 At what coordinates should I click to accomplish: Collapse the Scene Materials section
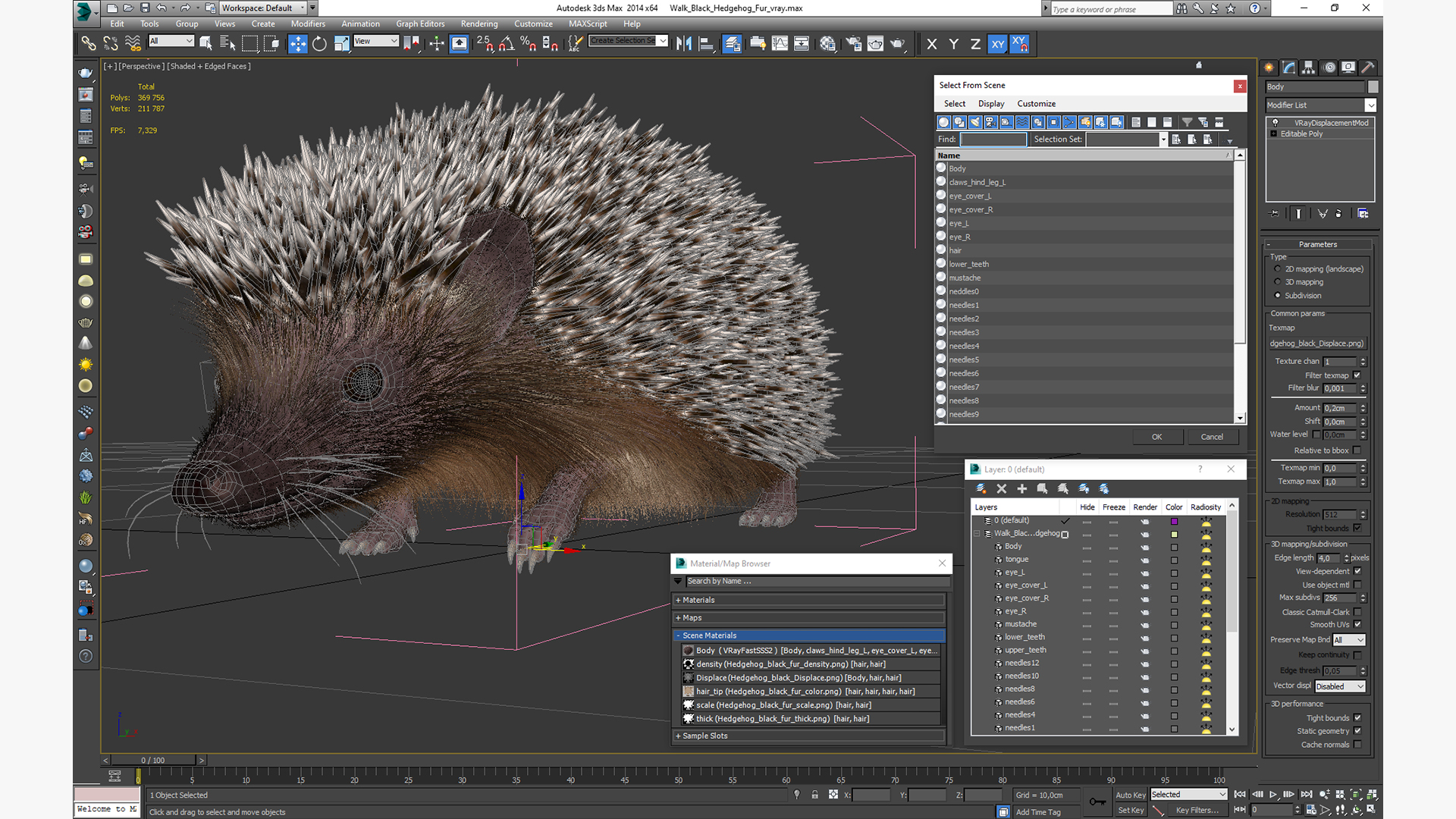(x=809, y=635)
